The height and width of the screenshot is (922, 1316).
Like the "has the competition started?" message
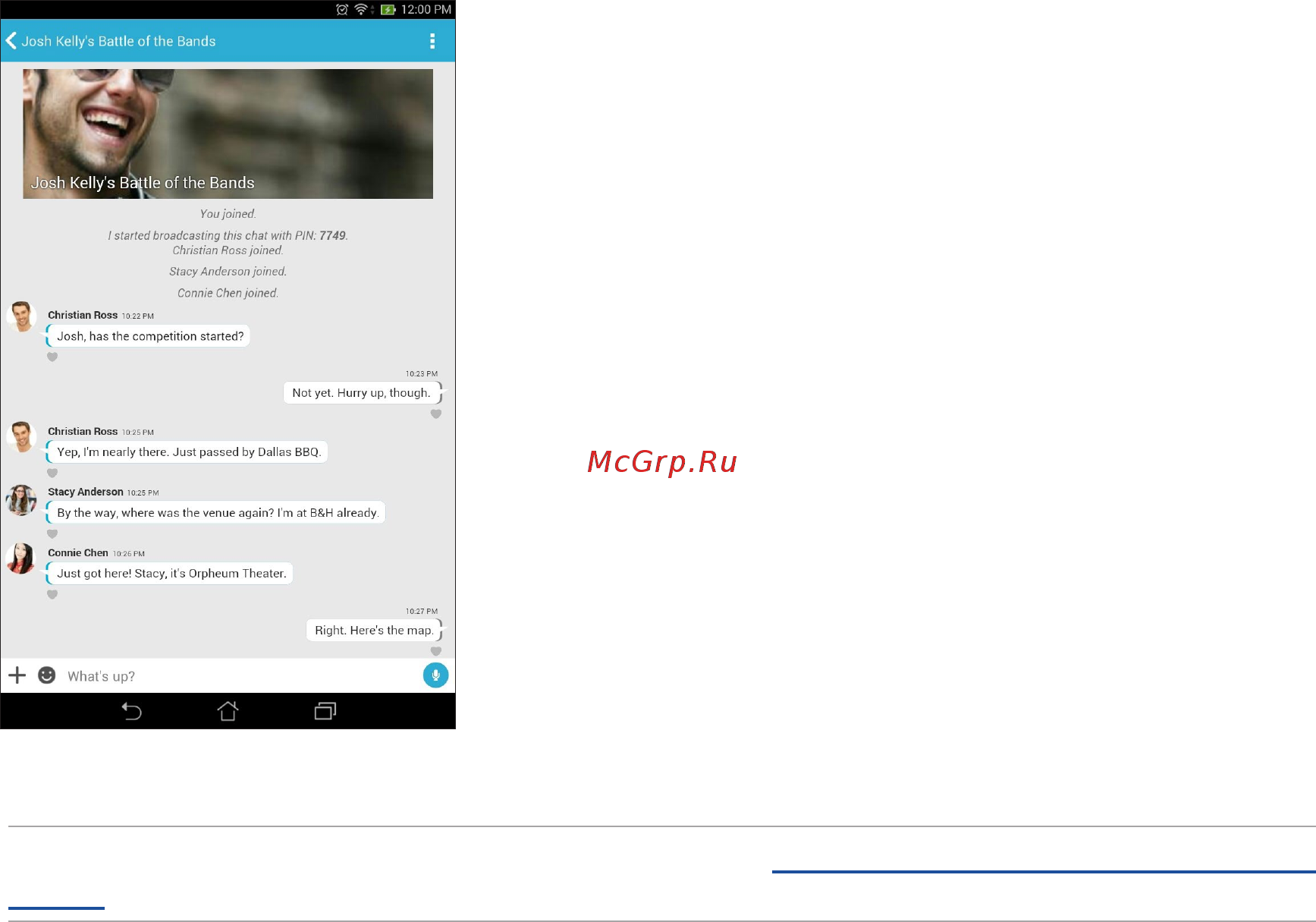52,357
